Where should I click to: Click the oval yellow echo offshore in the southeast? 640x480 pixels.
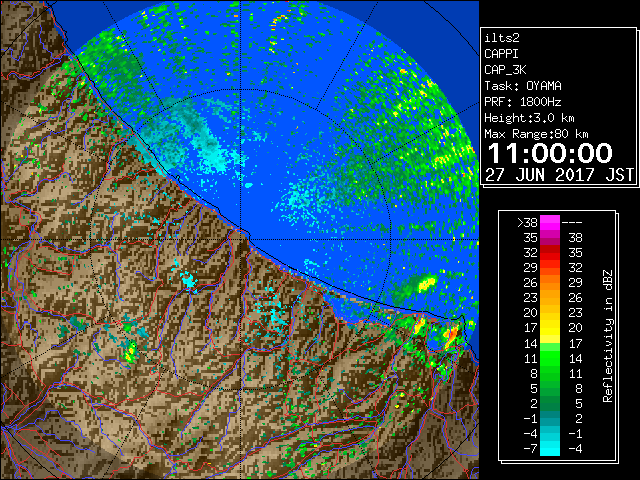[427, 283]
